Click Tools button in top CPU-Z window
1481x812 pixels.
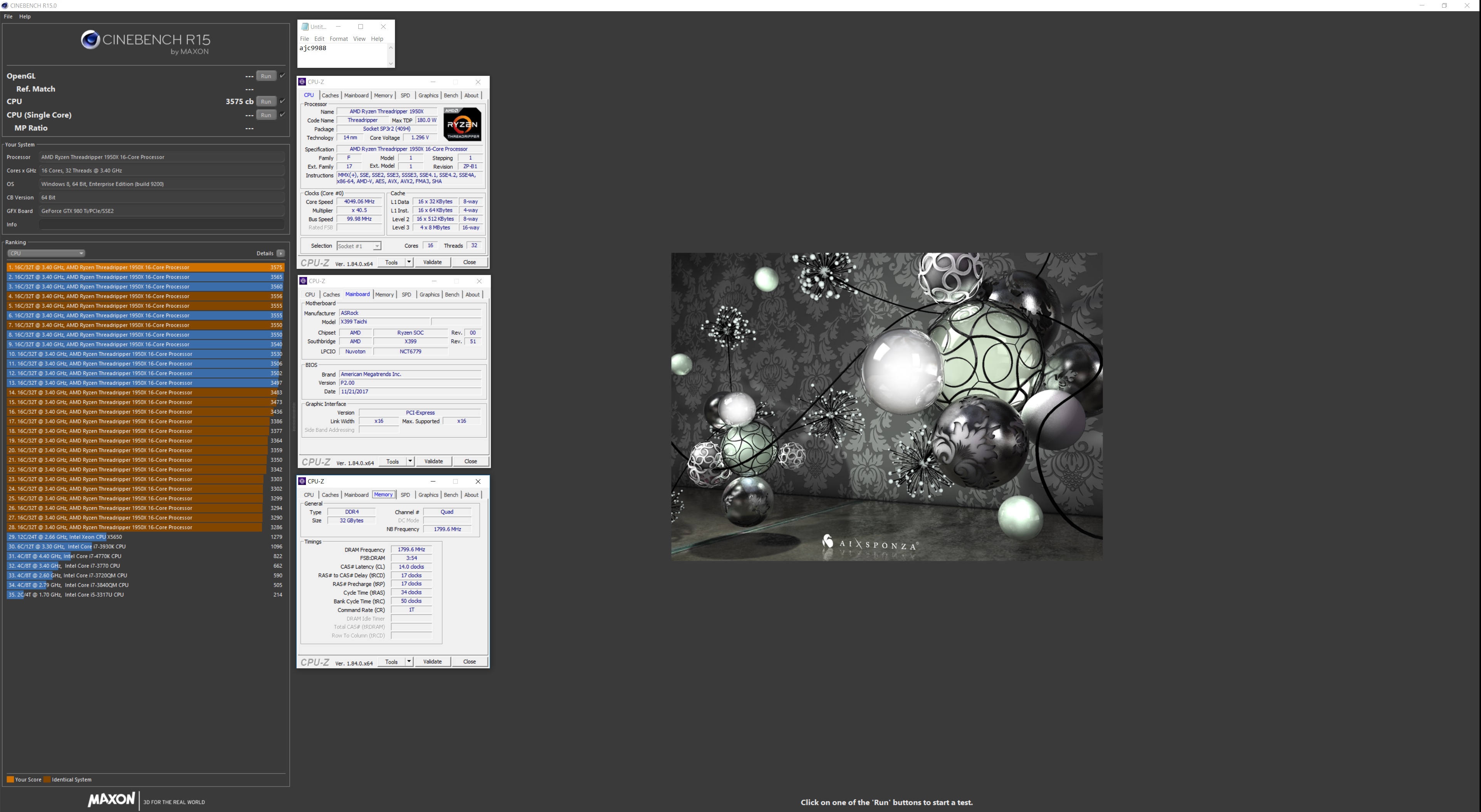point(391,263)
